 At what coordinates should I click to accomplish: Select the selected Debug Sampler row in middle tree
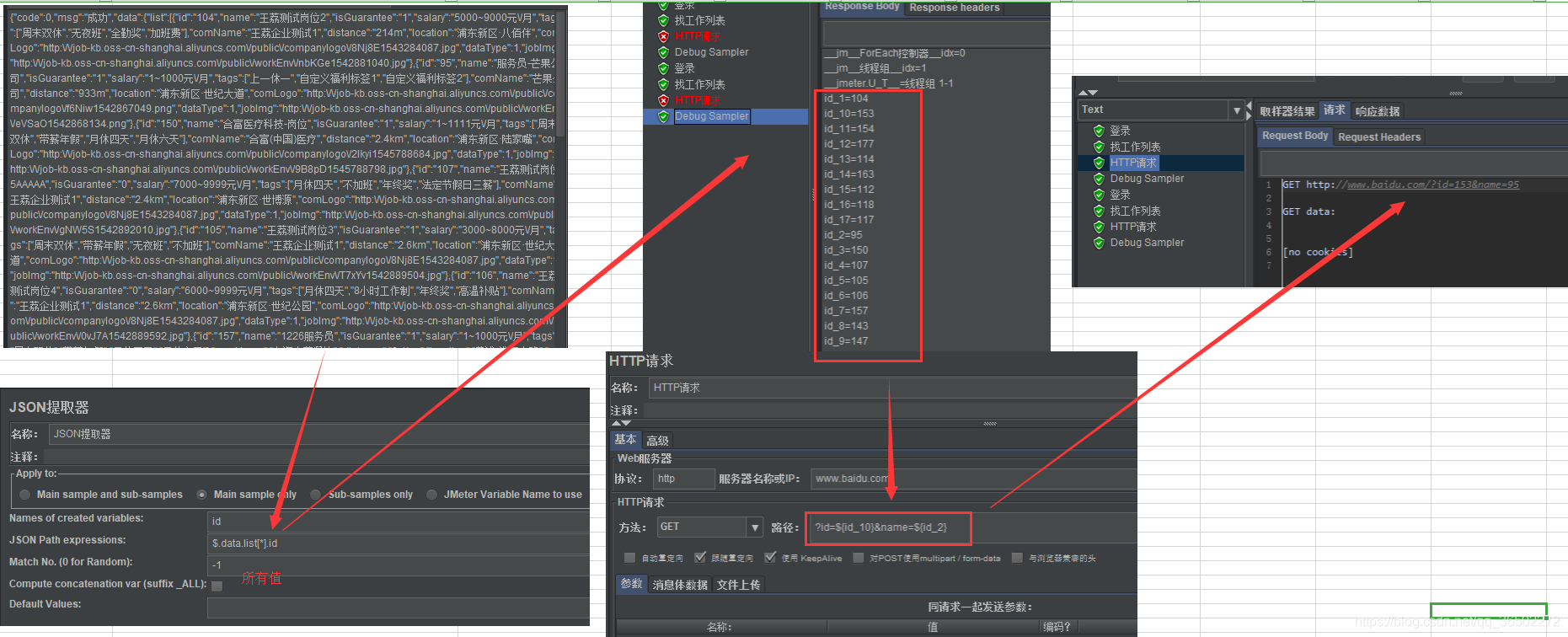pyautogui.click(x=725, y=116)
